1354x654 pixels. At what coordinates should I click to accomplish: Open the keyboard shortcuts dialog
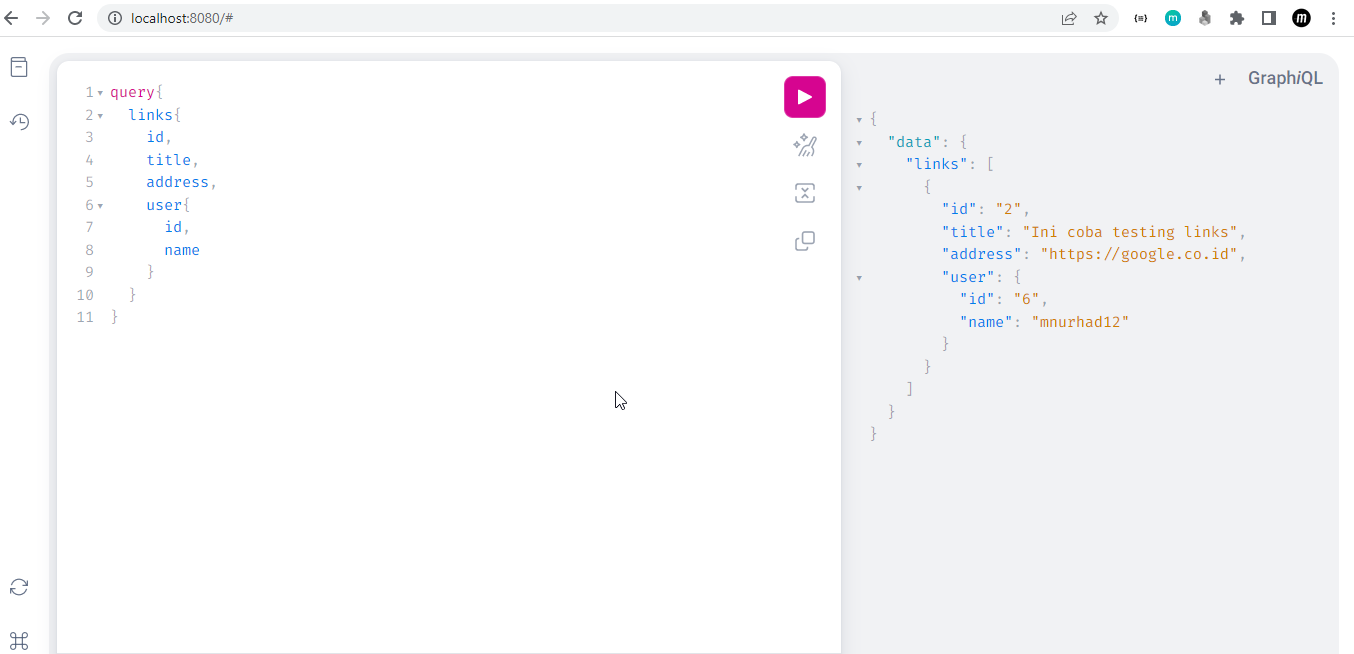(19, 641)
